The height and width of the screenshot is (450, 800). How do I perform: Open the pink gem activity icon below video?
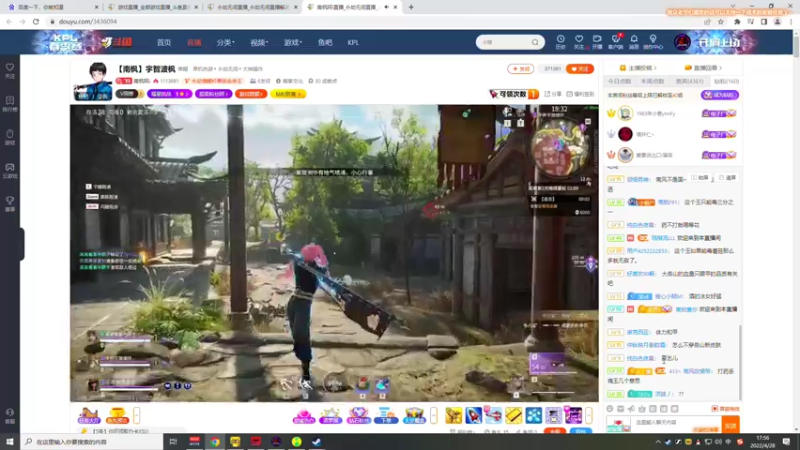[304, 415]
